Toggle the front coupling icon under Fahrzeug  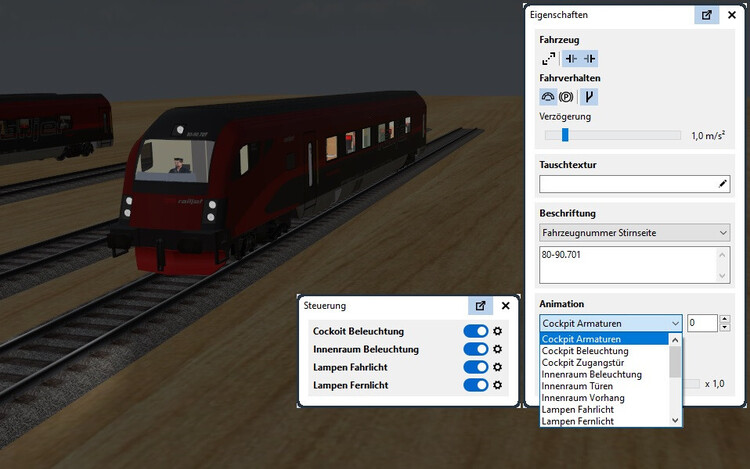[571, 59]
